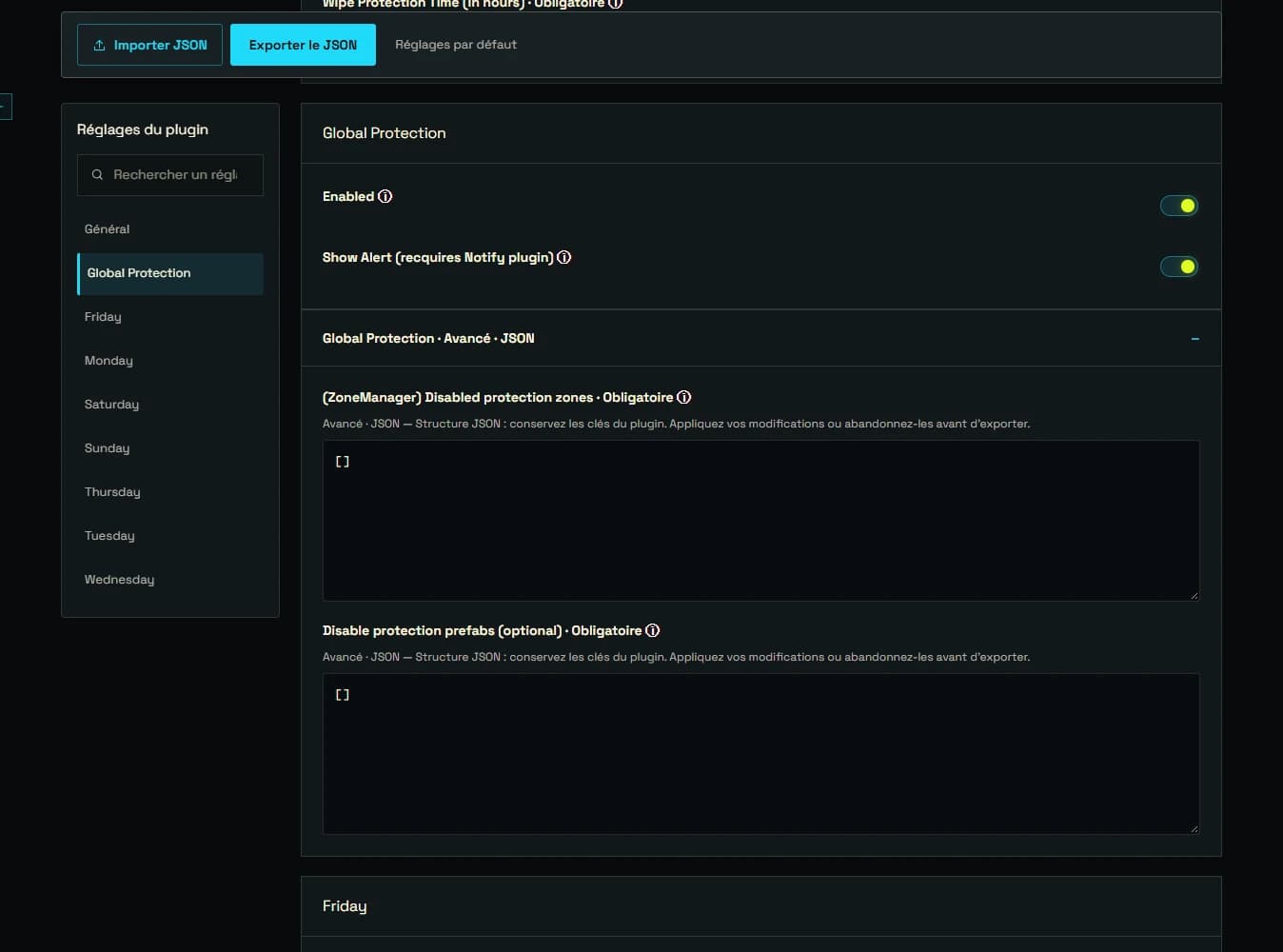The height and width of the screenshot is (952, 1283).
Task: Open the Monday sidebar entry
Action: pos(169,361)
